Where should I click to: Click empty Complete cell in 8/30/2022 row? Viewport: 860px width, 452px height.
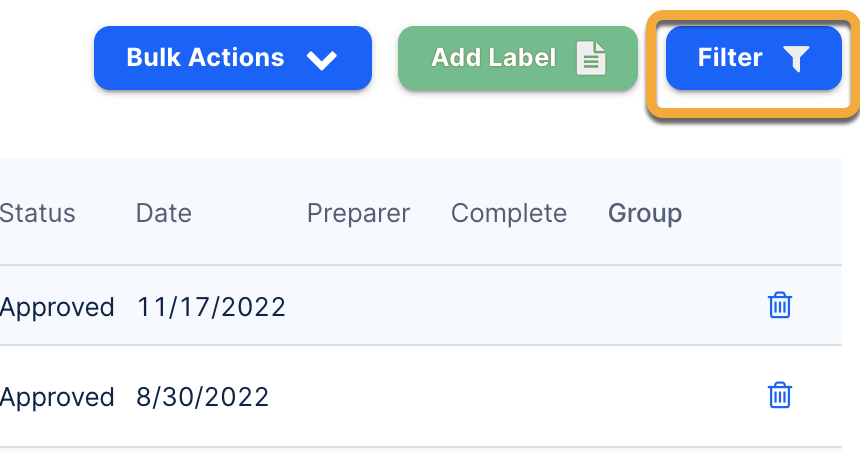pyautogui.click(x=508, y=397)
